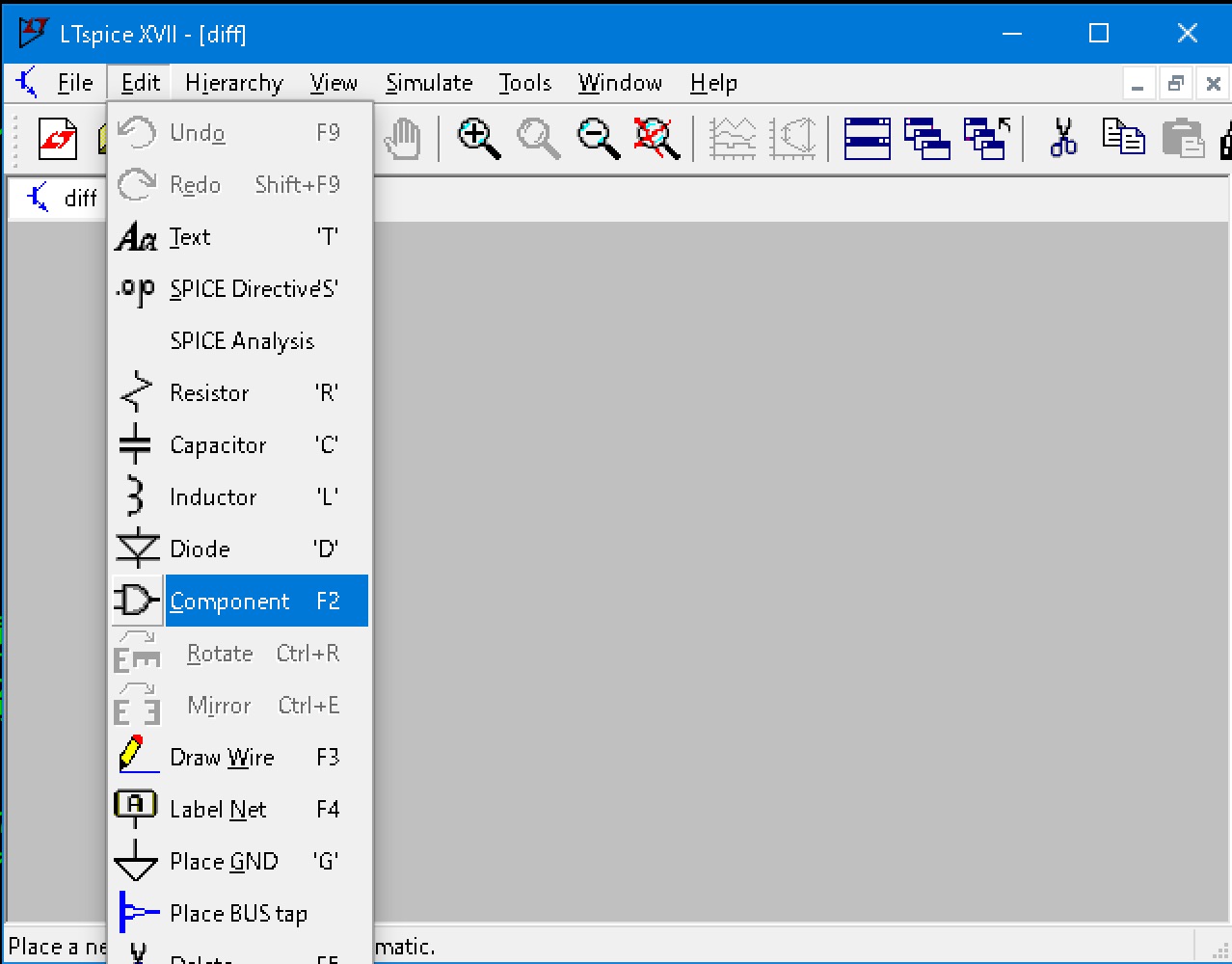Click the greyed trace plot icon beside Autorange

792,139
